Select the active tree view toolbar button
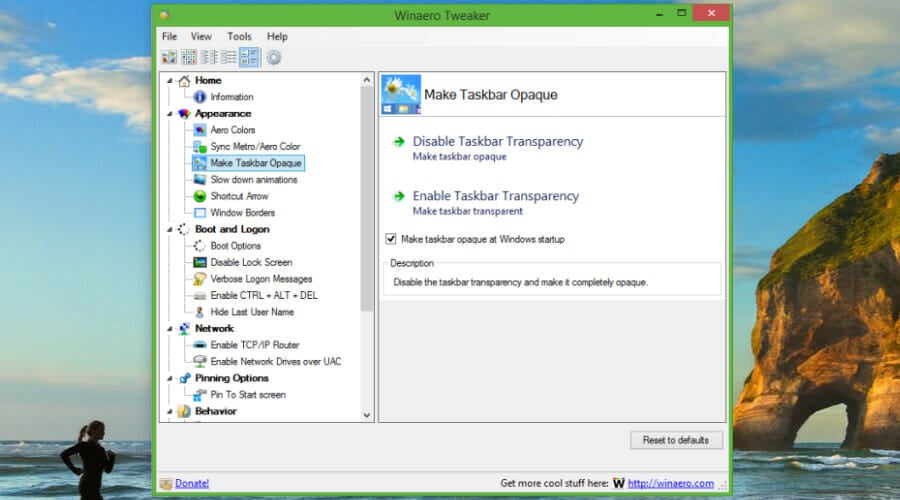This screenshot has width=900, height=500. [x=249, y=57]
